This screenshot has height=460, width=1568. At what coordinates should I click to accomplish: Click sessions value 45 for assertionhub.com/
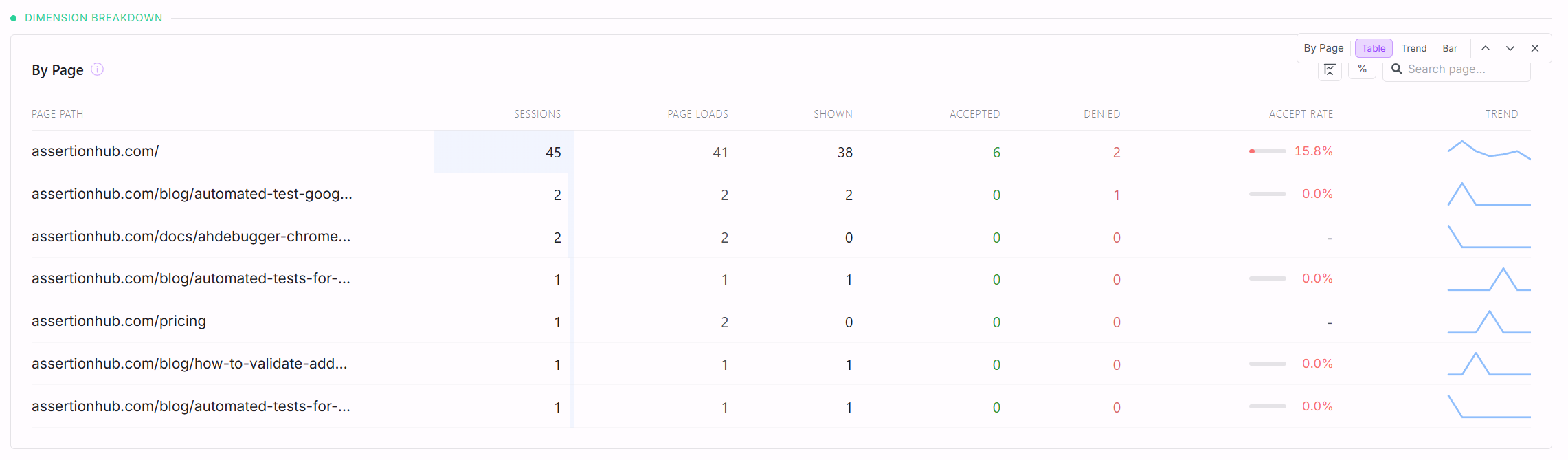click(553, 153)
